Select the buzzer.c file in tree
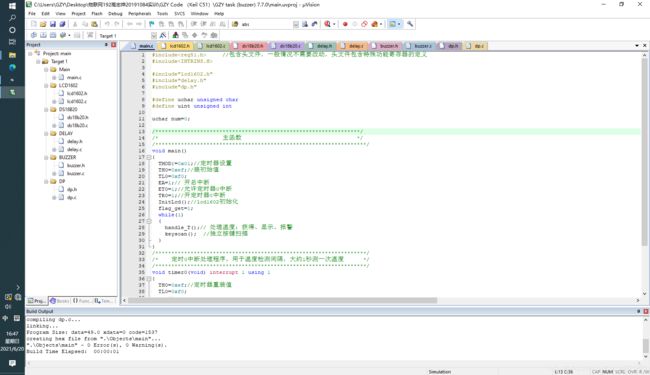Image resolution: width=650 pixels, height=375 pixels. point(75,173)
